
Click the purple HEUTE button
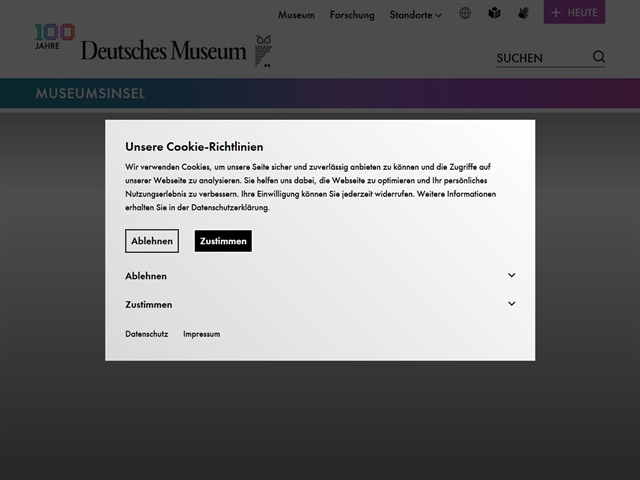[574, 12]
